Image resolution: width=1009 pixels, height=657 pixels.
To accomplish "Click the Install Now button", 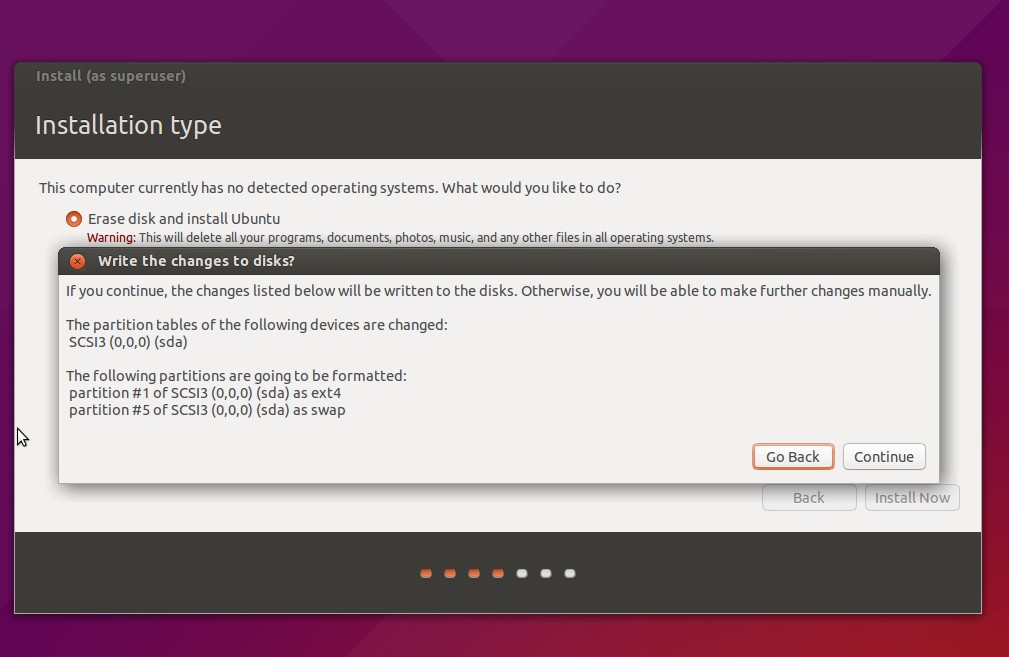I will click(x=912, y=497).
